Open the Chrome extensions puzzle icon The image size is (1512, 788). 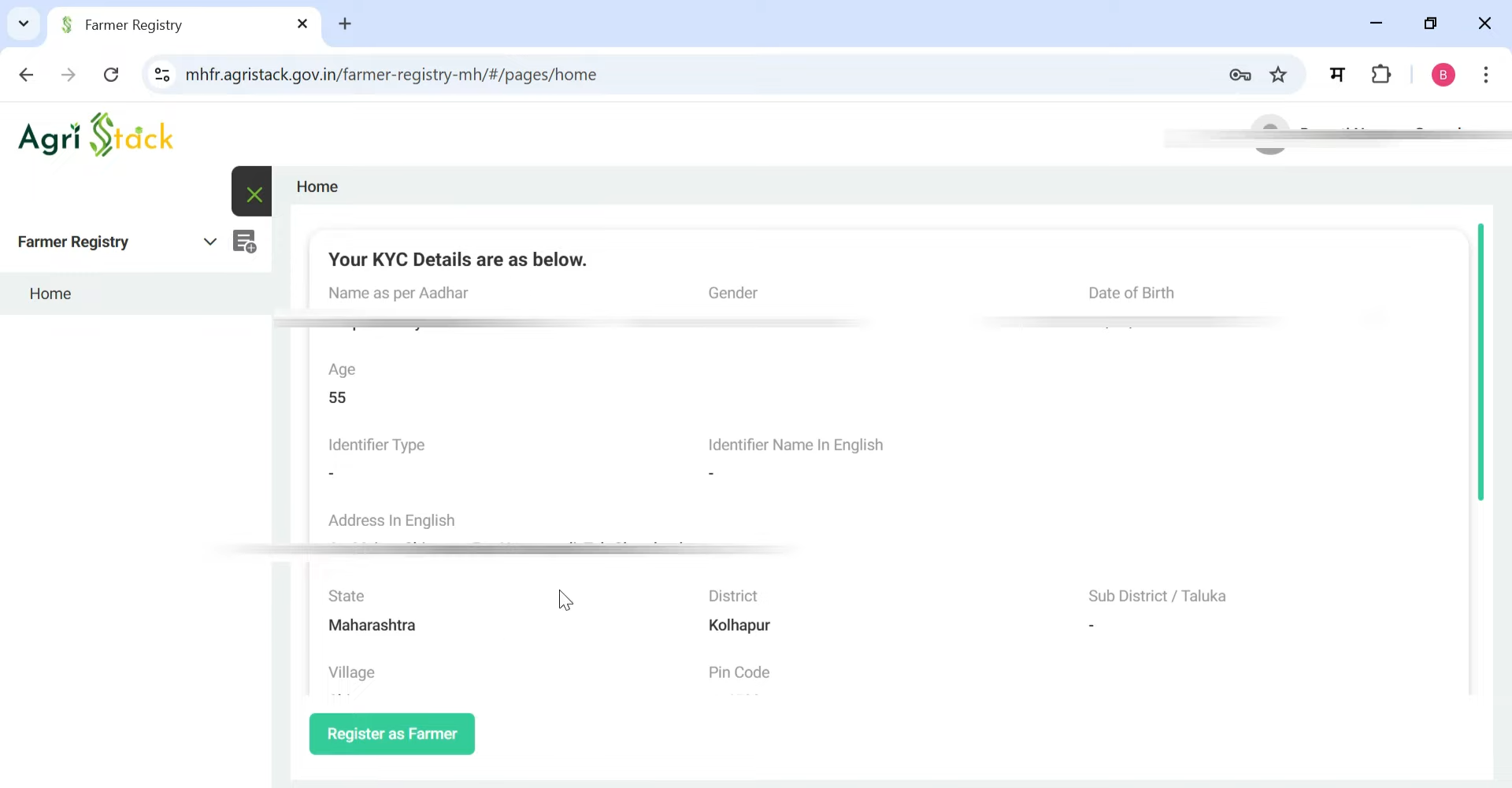pyautogui.click(x=1382, y=74)
